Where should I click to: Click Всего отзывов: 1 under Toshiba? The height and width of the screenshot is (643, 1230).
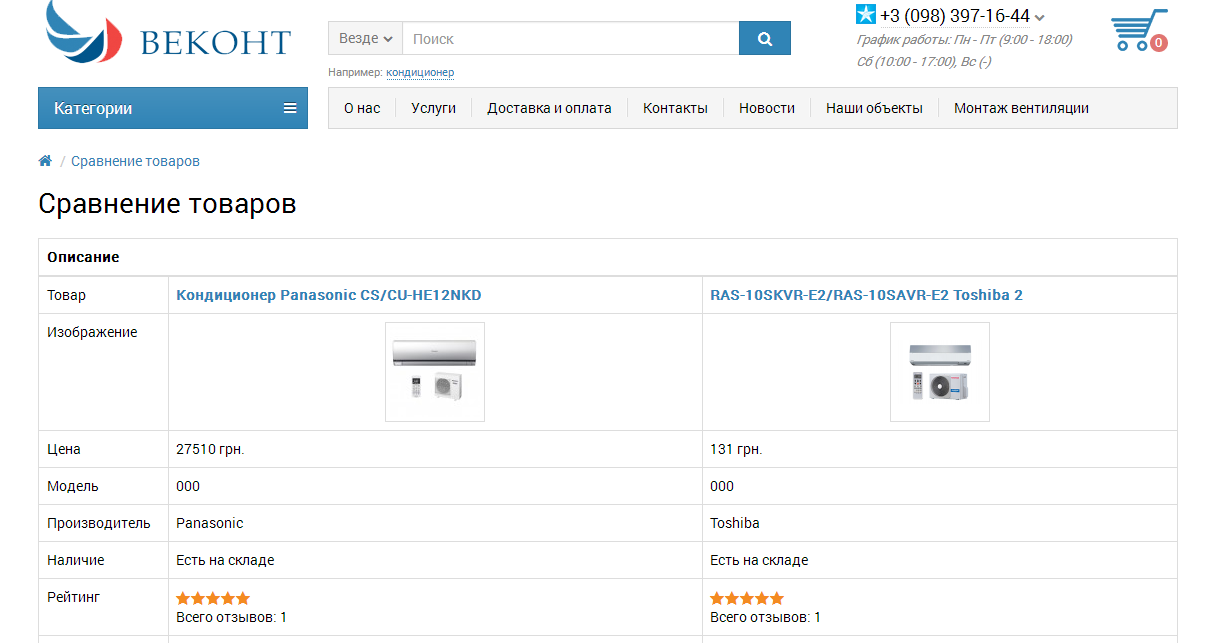pyautogui.click(x=765, y=617)
